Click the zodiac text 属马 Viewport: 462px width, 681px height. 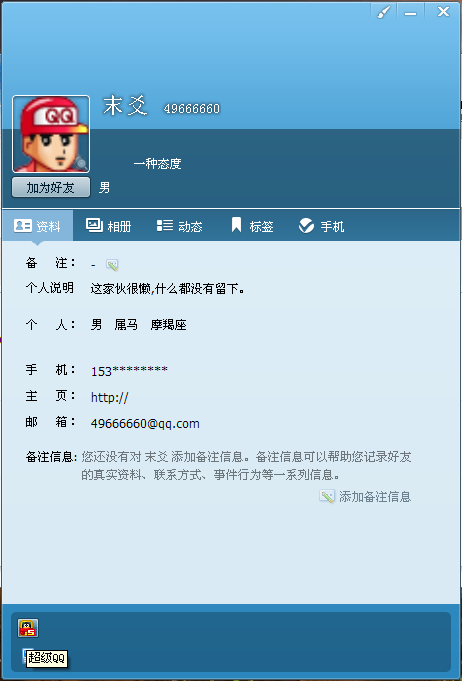click(126, 325)
